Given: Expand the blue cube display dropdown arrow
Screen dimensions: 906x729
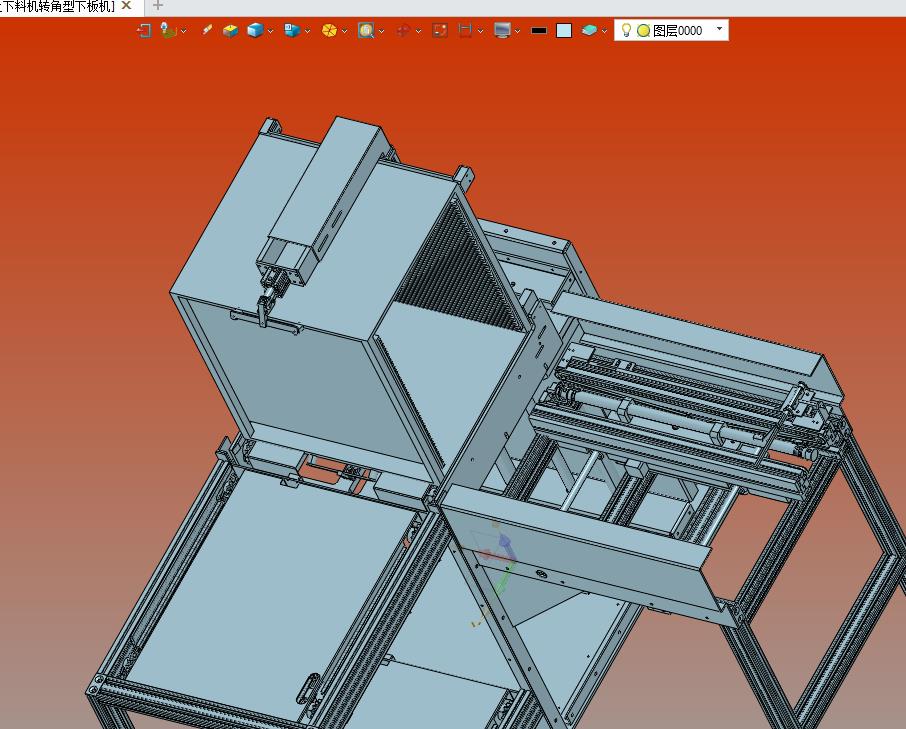Looking at the screenshot, I should [270, 31].
